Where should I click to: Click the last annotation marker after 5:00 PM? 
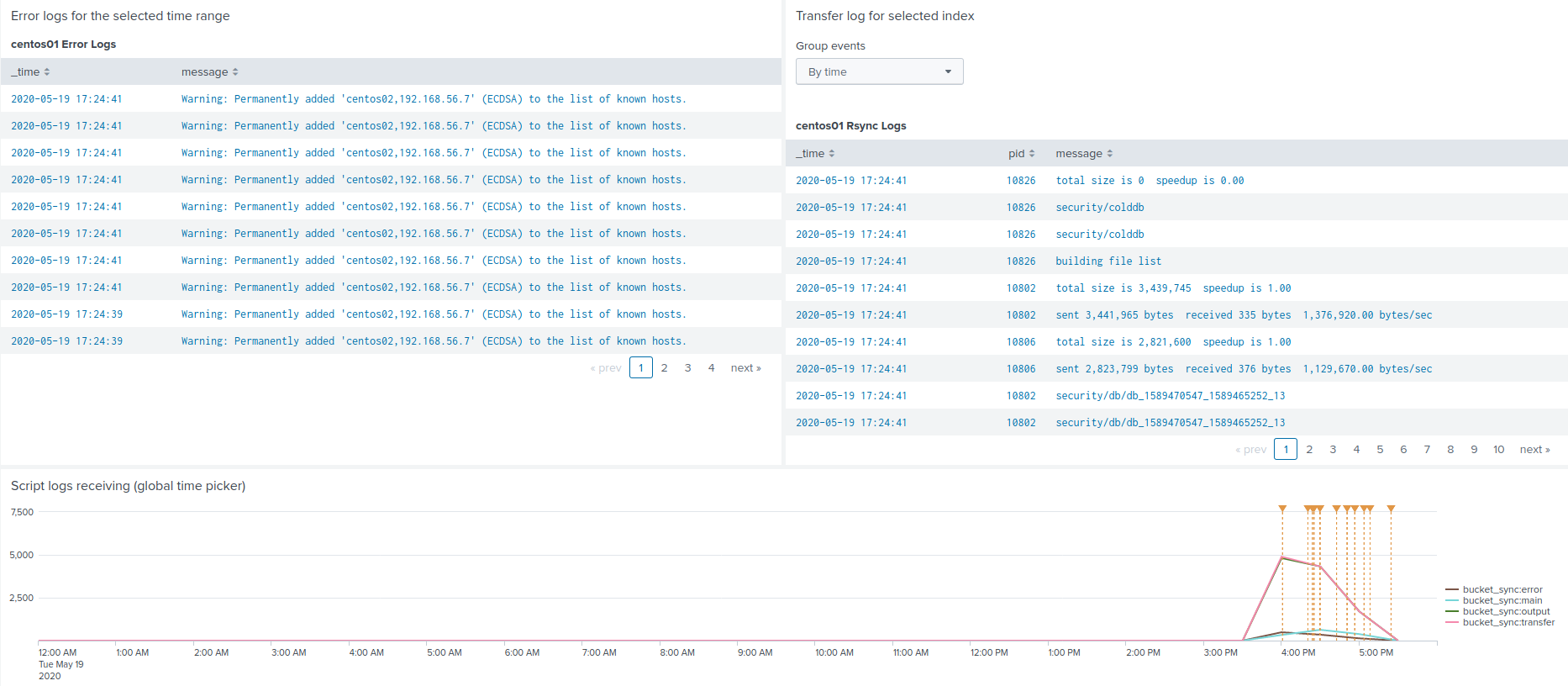pos(1391,509)
